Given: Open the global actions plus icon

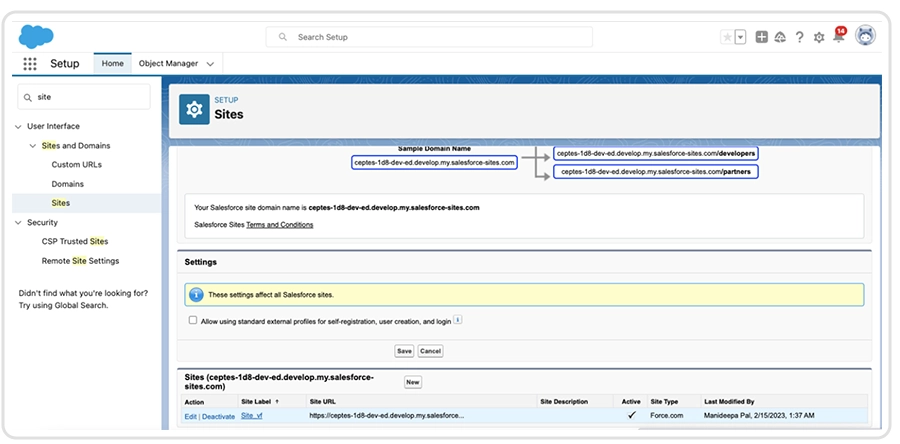Looking at the screenshot, I should coord(762,37).
